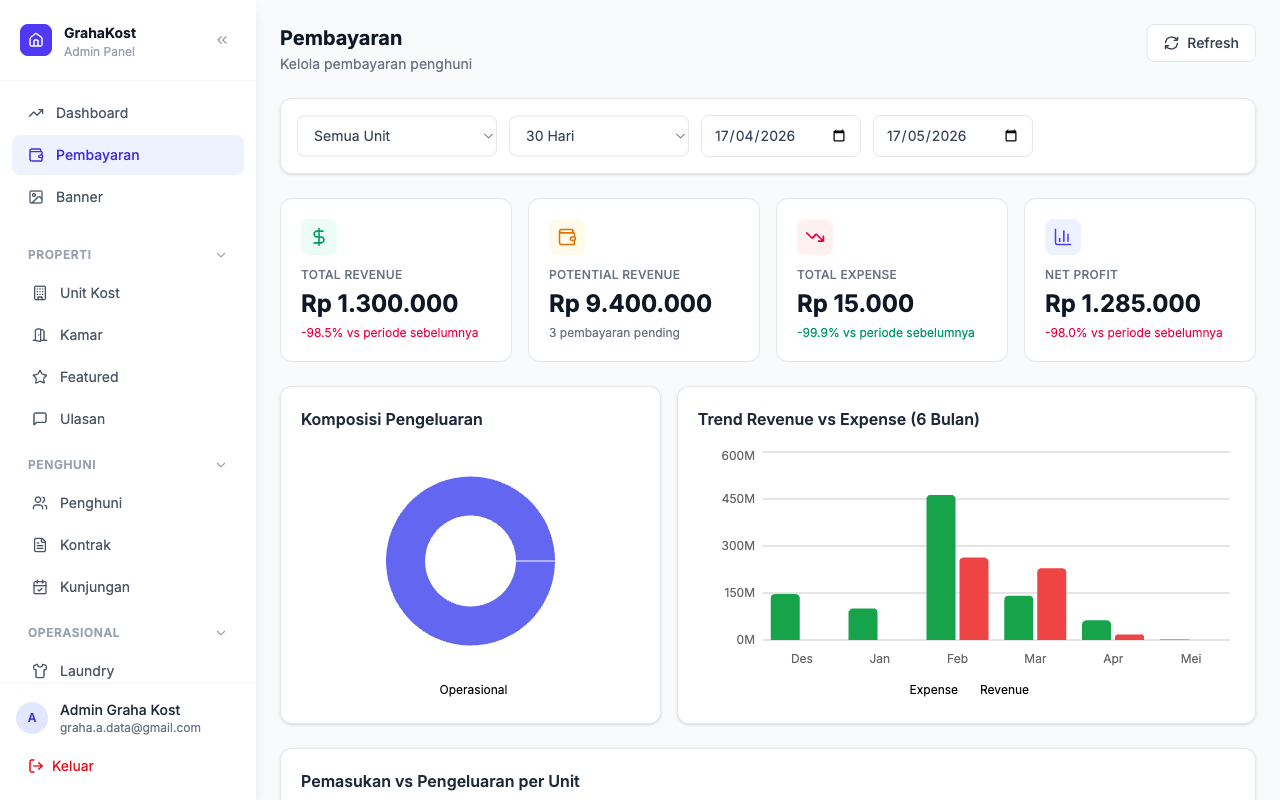Open the Laundry page link

point(128,671)
